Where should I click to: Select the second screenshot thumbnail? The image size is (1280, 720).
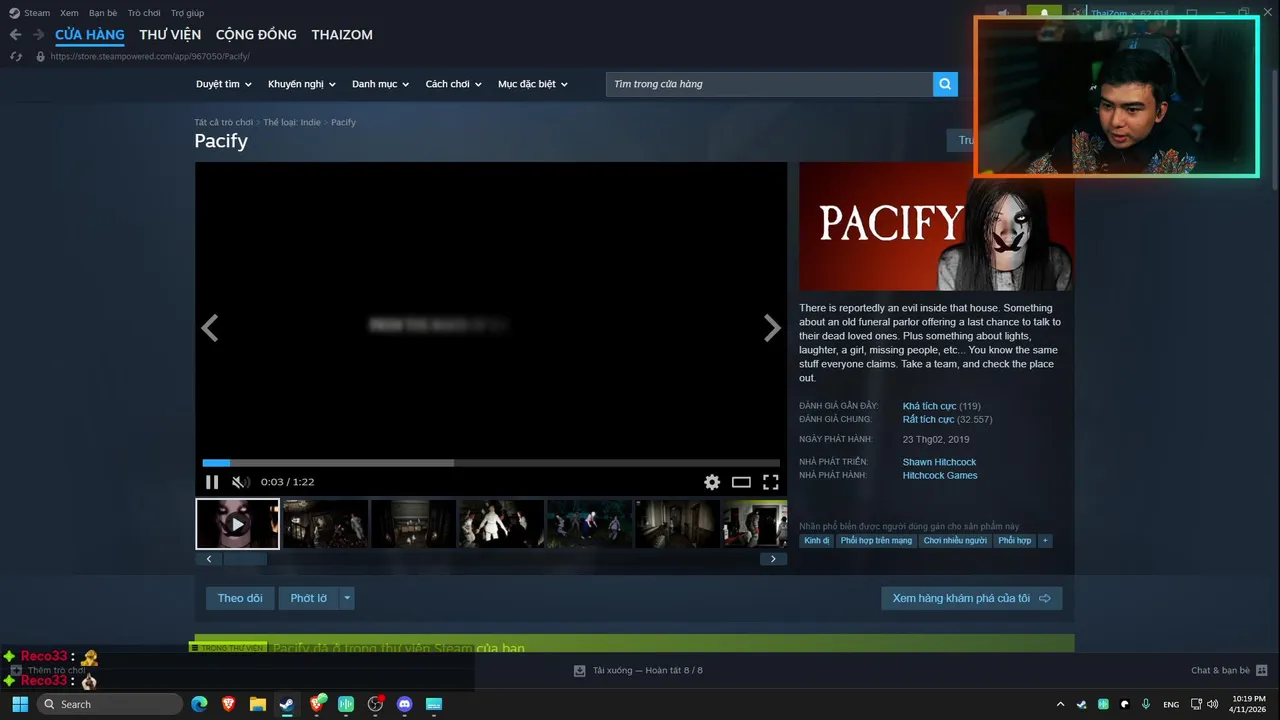(x=325, y=524)
